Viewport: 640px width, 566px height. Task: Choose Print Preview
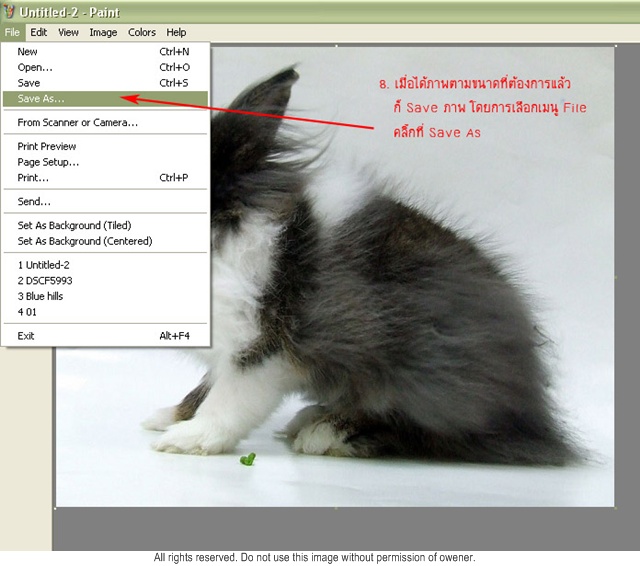tap(105, 146)
